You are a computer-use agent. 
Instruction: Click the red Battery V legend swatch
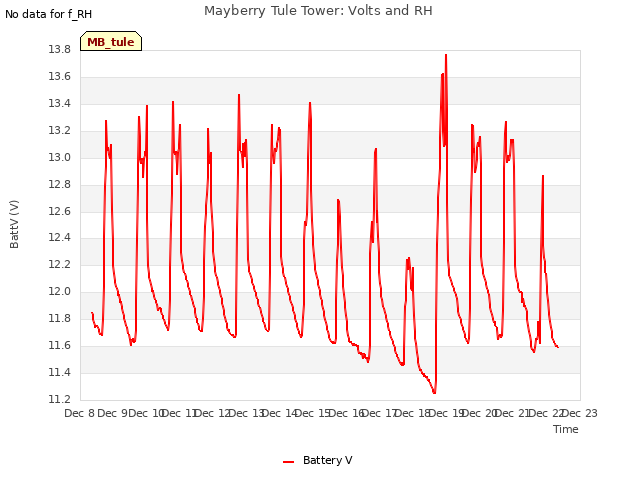point(289,462)
